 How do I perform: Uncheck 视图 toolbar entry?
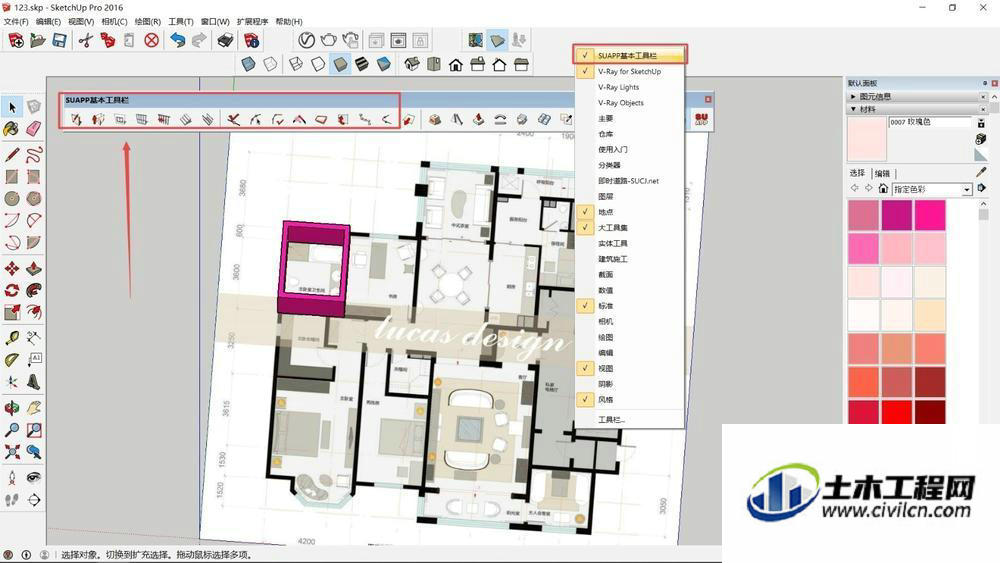[x=629, y=368]
